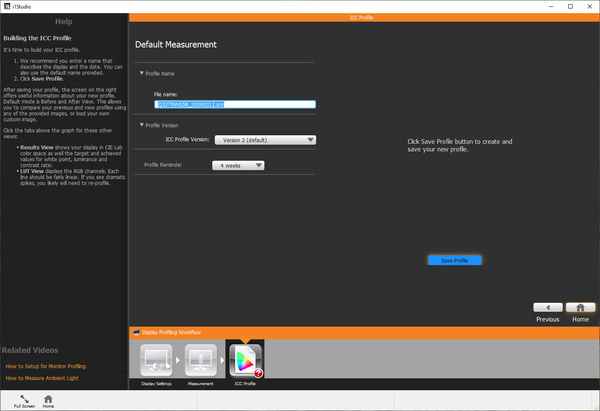Maximize the i1Studio window
The height and width of the screenshot is (411, 600).
coord(561,6)
